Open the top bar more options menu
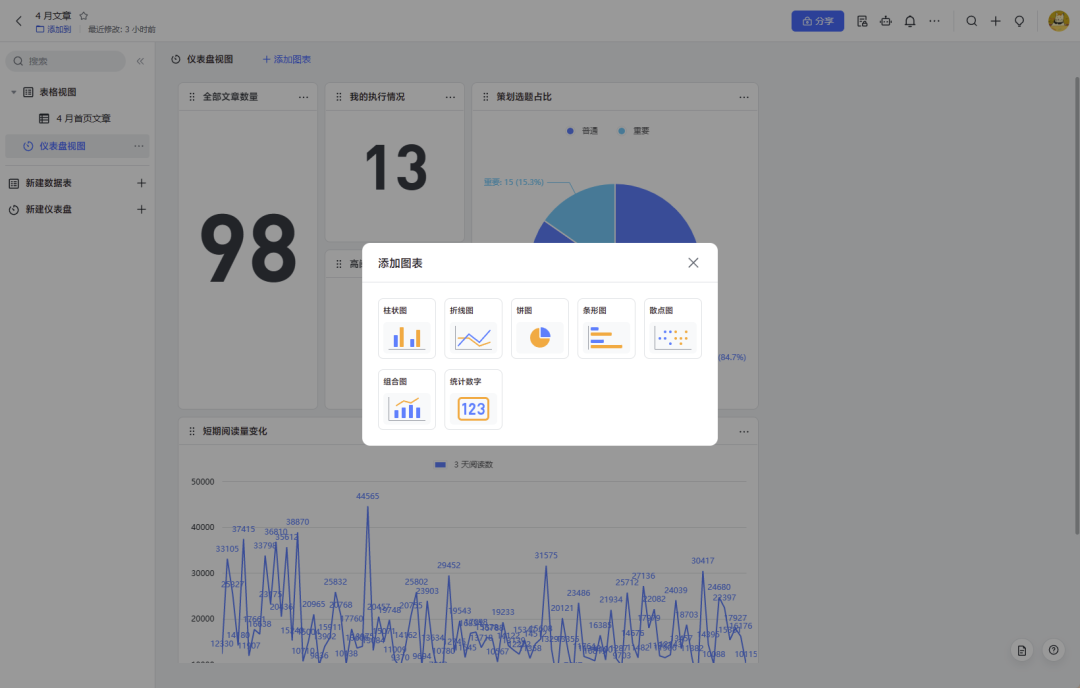 [934, 21]
